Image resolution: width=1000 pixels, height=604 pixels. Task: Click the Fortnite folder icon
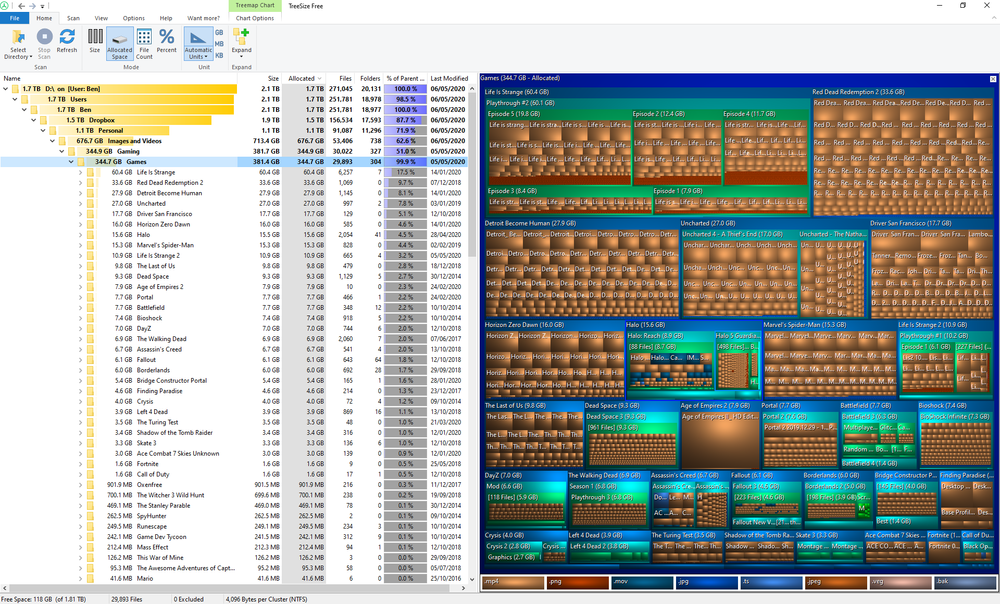pos(90,464)
